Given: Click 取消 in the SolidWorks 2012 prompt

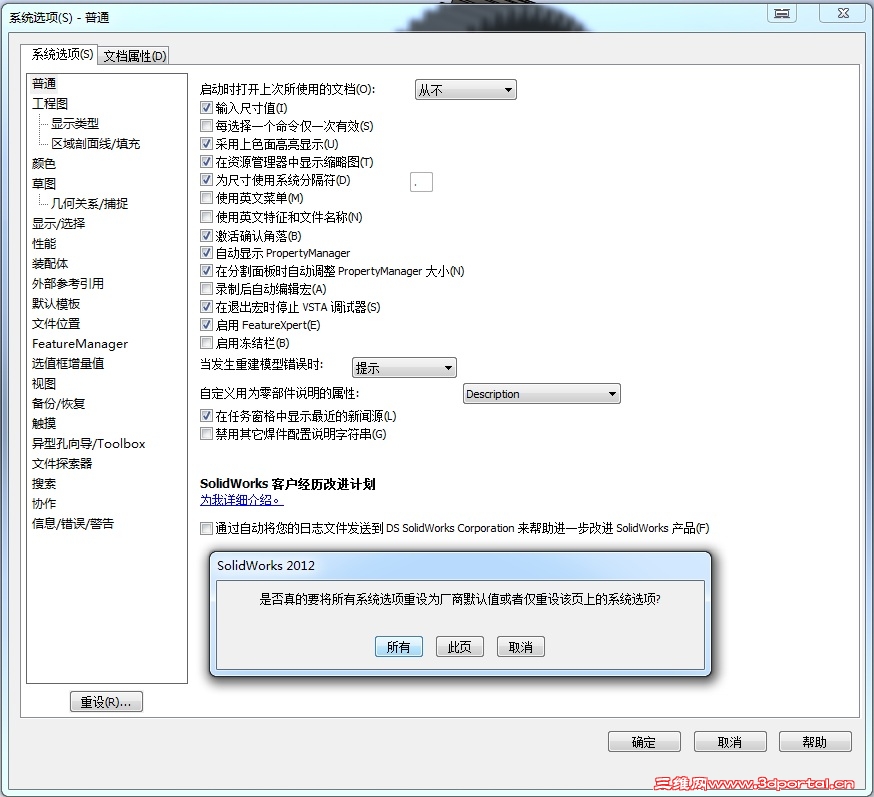Looking at the screenshot, I should (521, 647).
